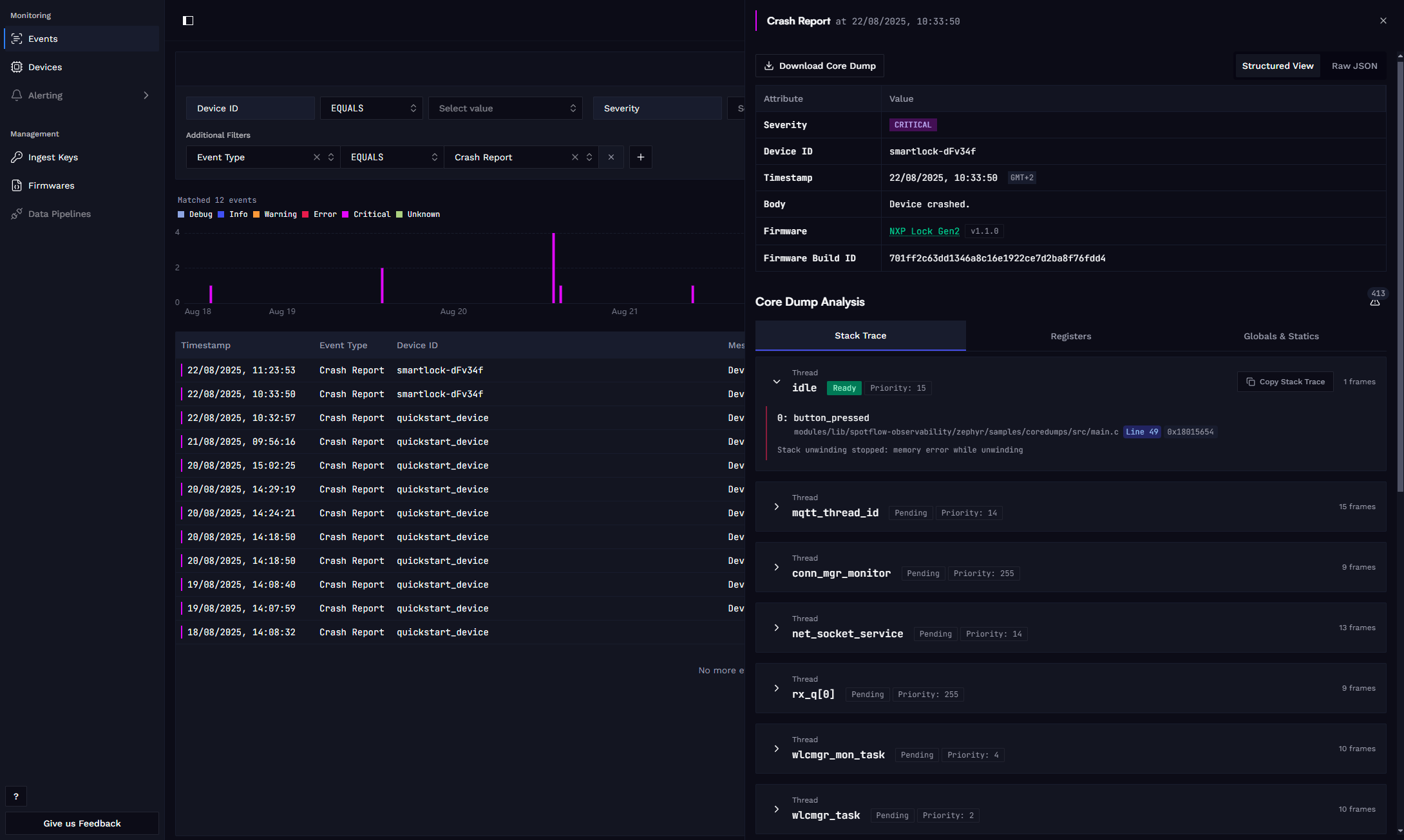The height and width of the screenshot is (840, 1404).
Task: Open the Devices chip icon
Action: 17,67
